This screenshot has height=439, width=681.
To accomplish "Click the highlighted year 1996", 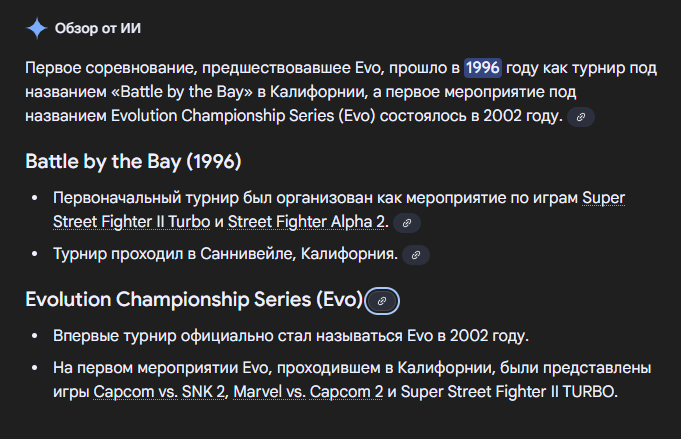I will tap(482, 68).
